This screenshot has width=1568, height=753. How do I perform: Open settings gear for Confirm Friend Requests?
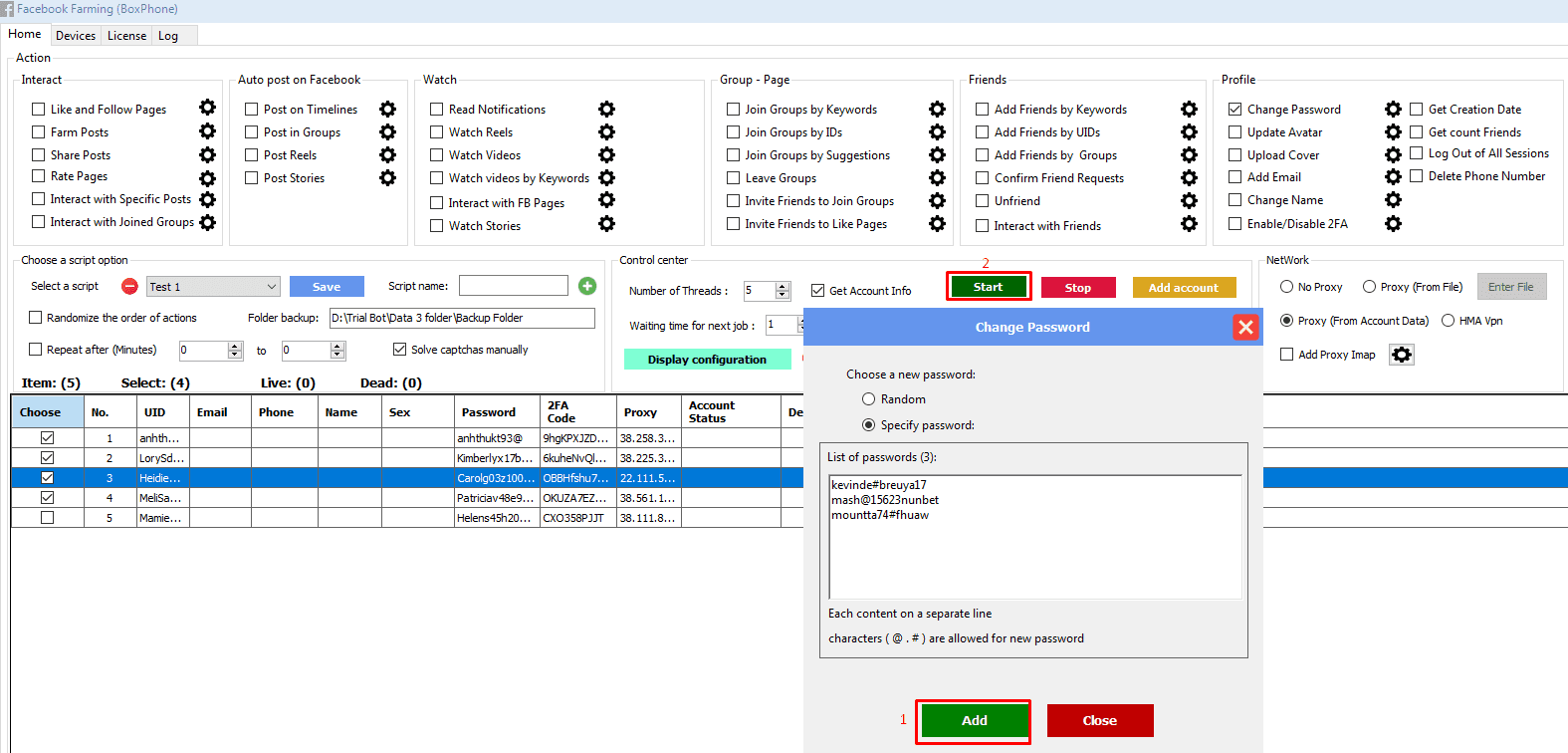(1189, 177)
